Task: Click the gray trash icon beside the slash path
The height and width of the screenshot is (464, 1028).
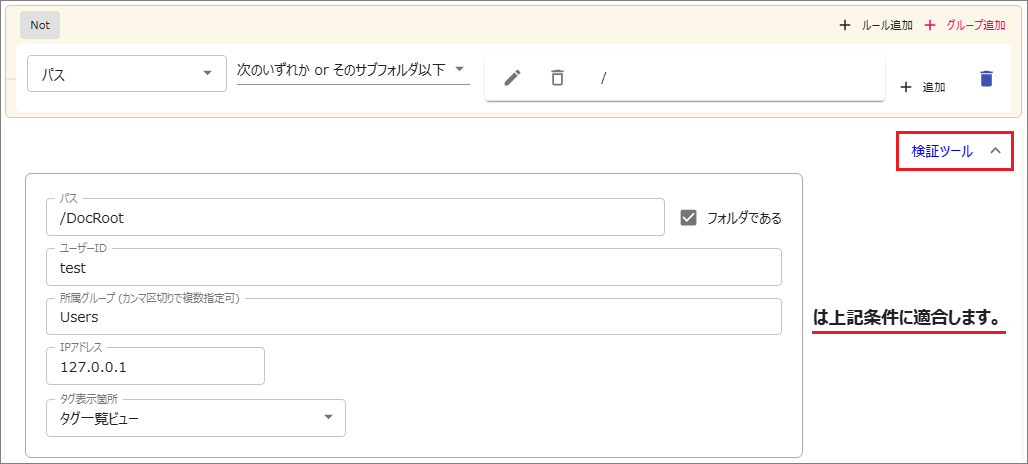Action: (558, 78)
